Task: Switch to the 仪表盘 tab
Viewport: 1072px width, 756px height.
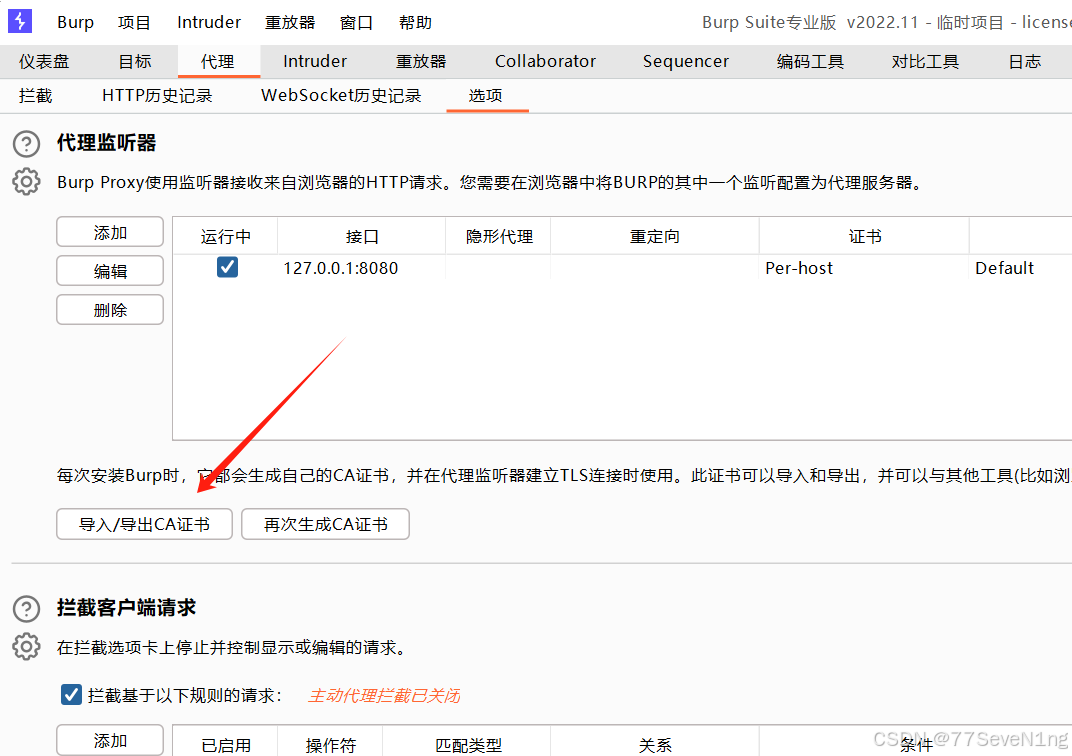Action: 44,62
